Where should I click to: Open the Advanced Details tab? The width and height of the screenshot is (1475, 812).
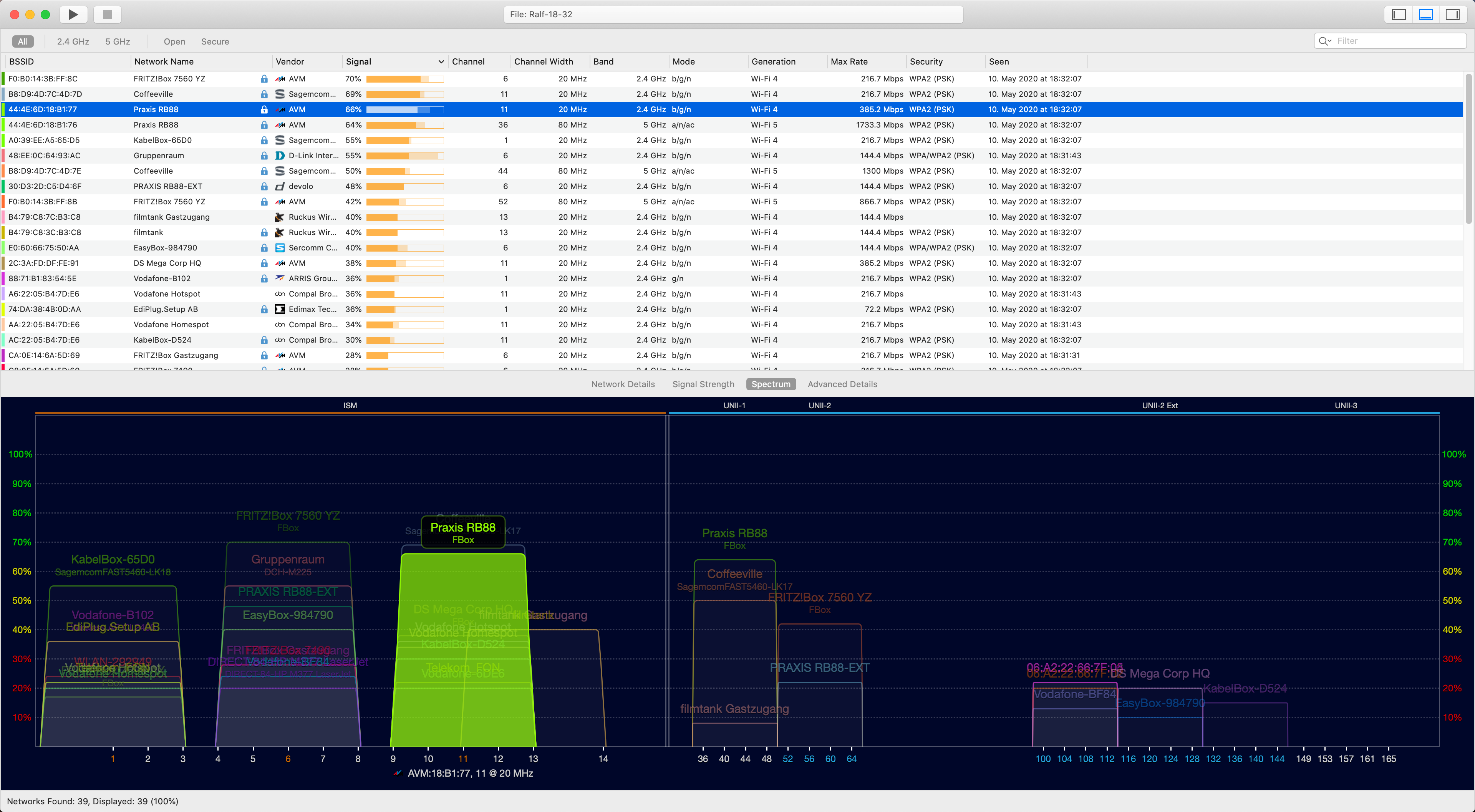click(842, 384)
